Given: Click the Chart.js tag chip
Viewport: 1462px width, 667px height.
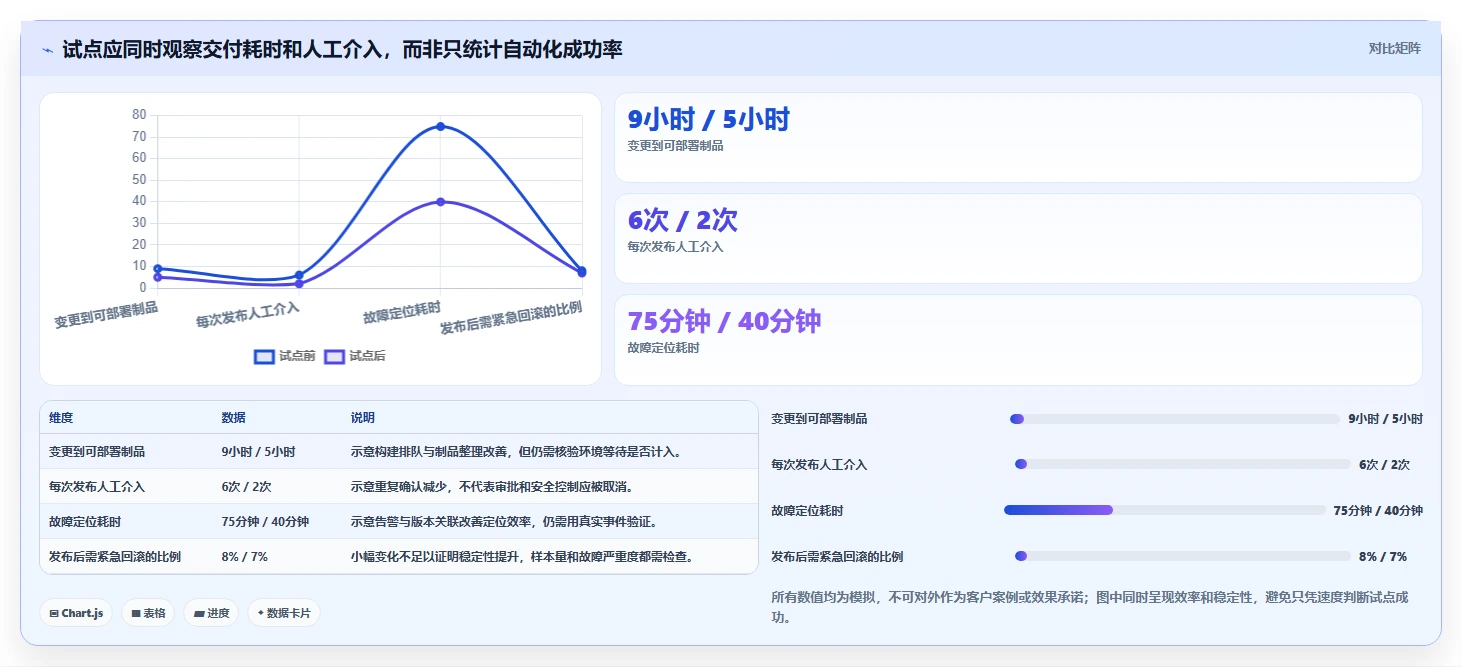Looking at the screenshot, I should click(76, 613).
